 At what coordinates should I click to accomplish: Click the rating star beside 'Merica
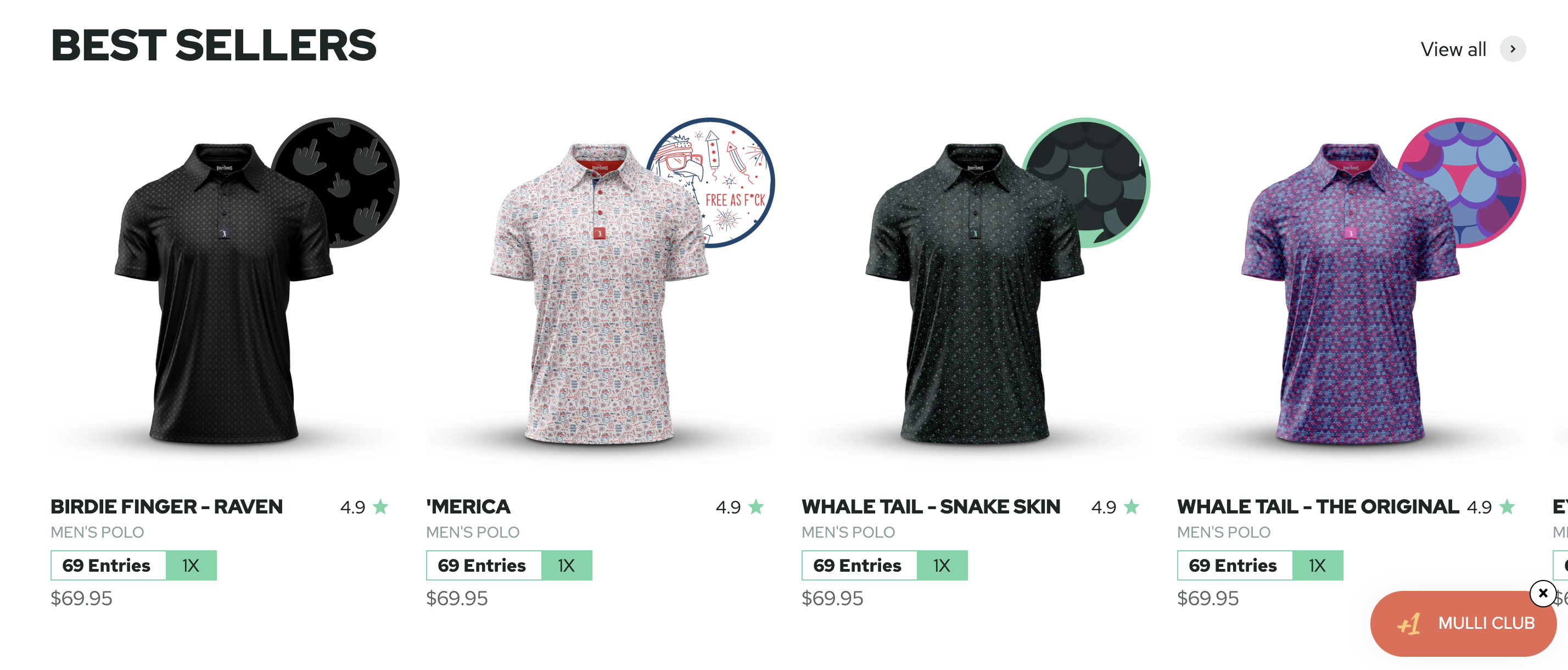pos(756,507)
